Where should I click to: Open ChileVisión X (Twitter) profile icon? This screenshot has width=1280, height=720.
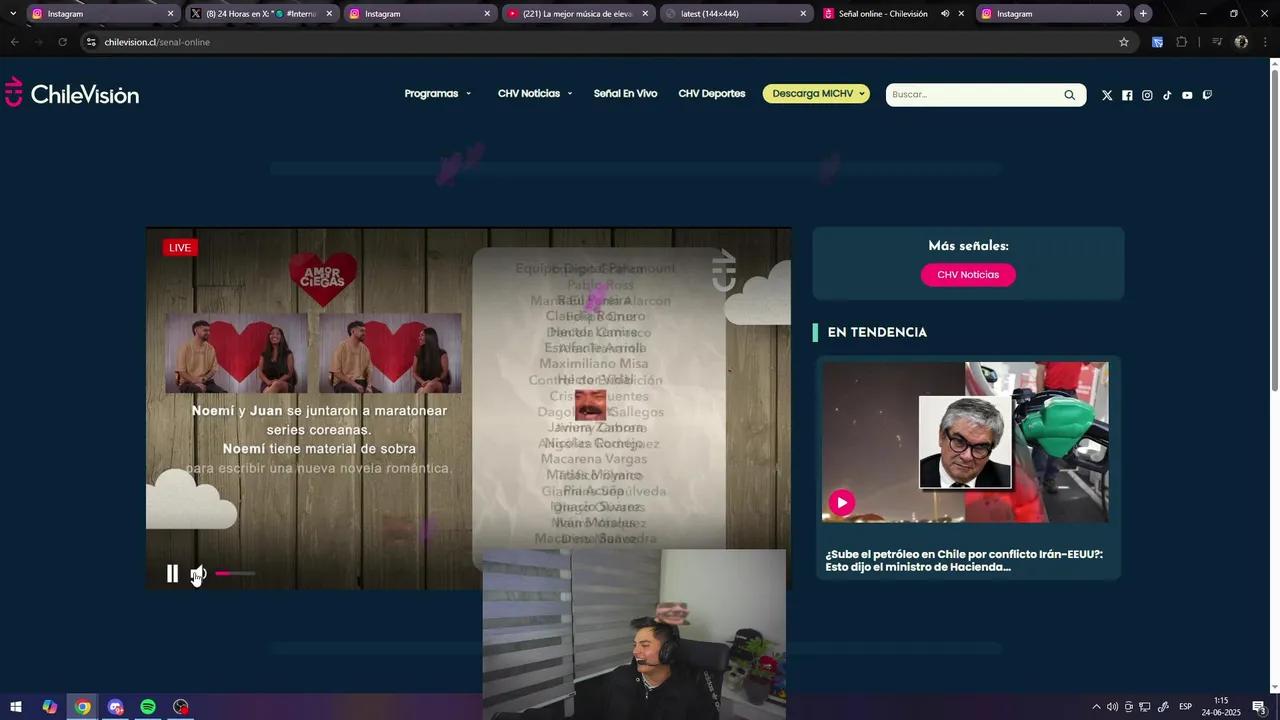(x=1107, y=95)
